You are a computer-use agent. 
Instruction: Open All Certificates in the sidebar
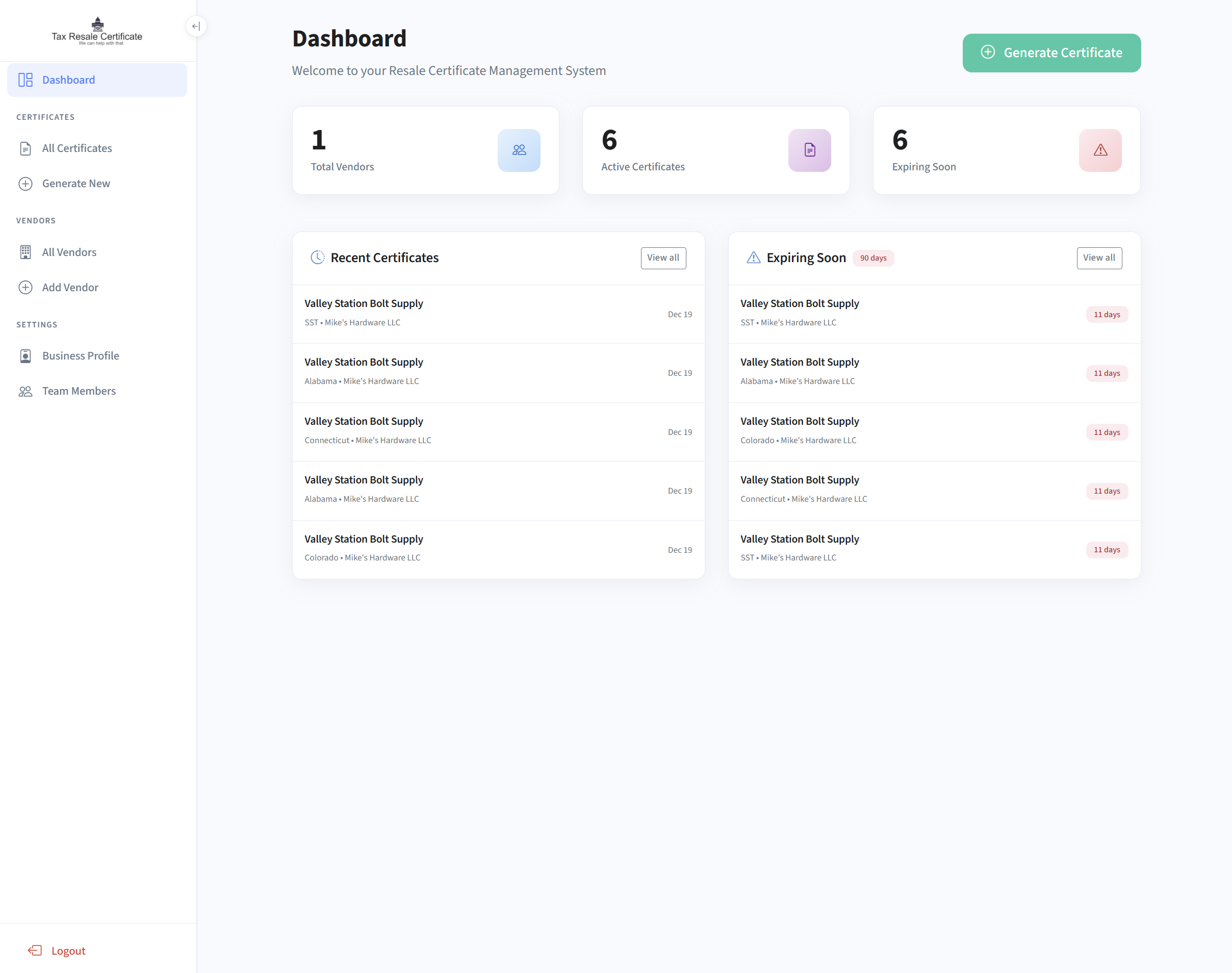click(x=77, y=149)
